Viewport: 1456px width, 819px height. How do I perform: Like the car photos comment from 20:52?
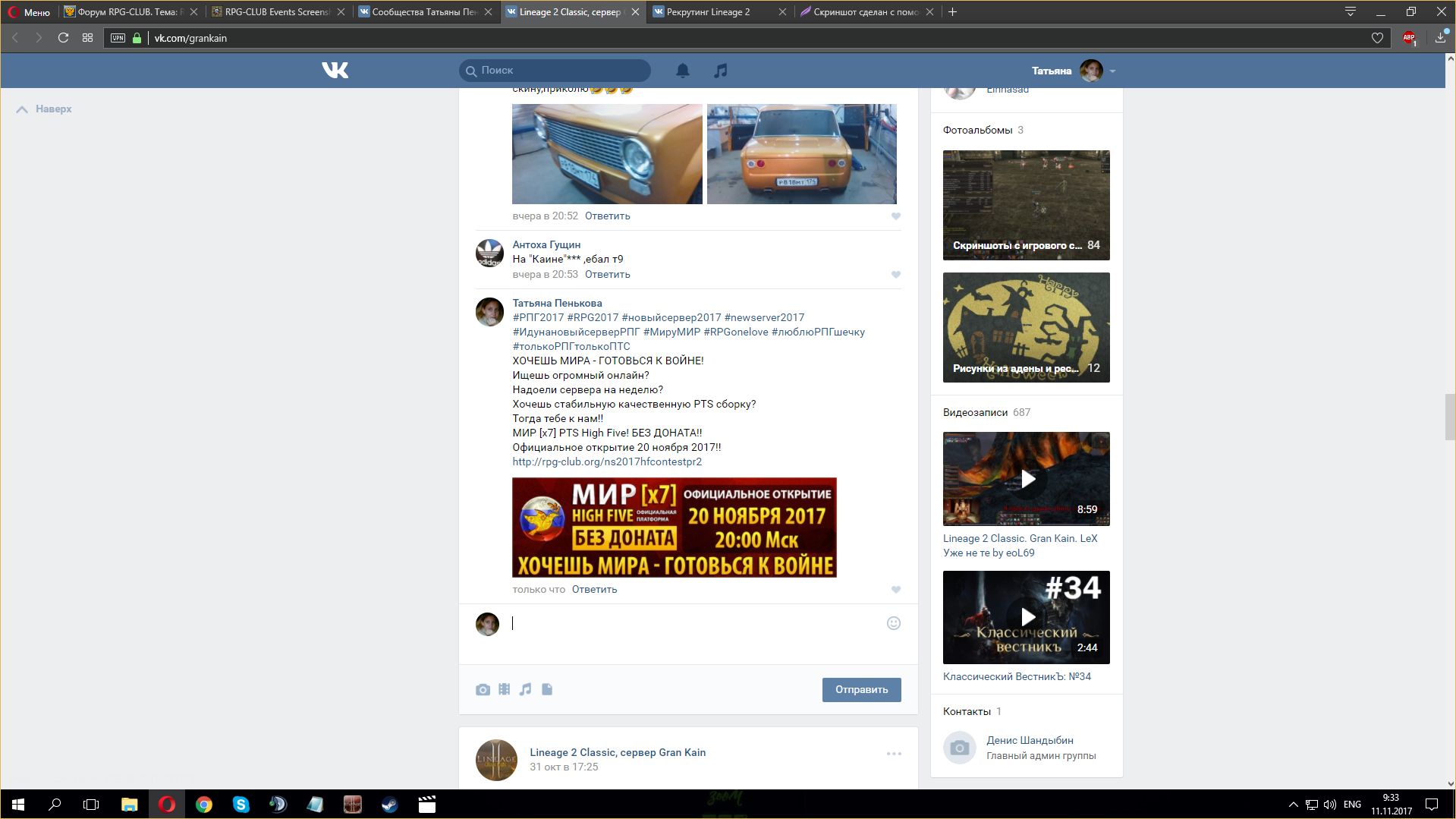tap(896, 216)
